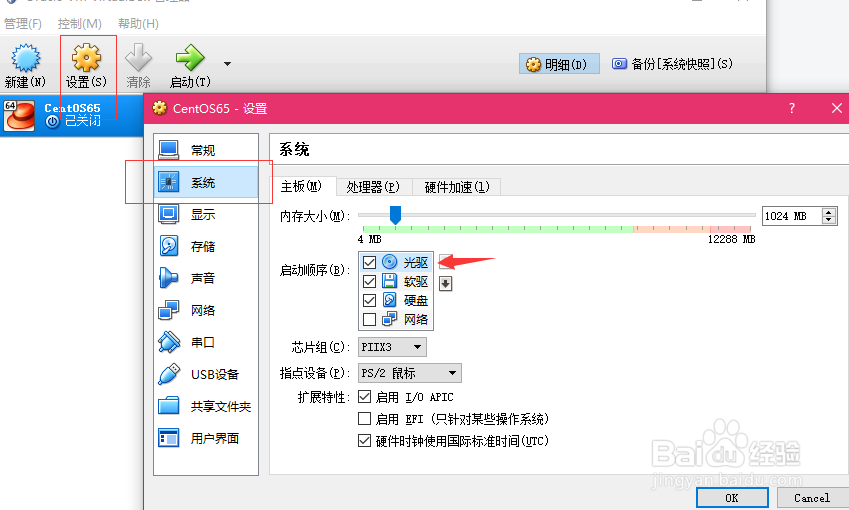Enable the 启用 EFI checkbox

pyautogui.click(x=365, y=419)
